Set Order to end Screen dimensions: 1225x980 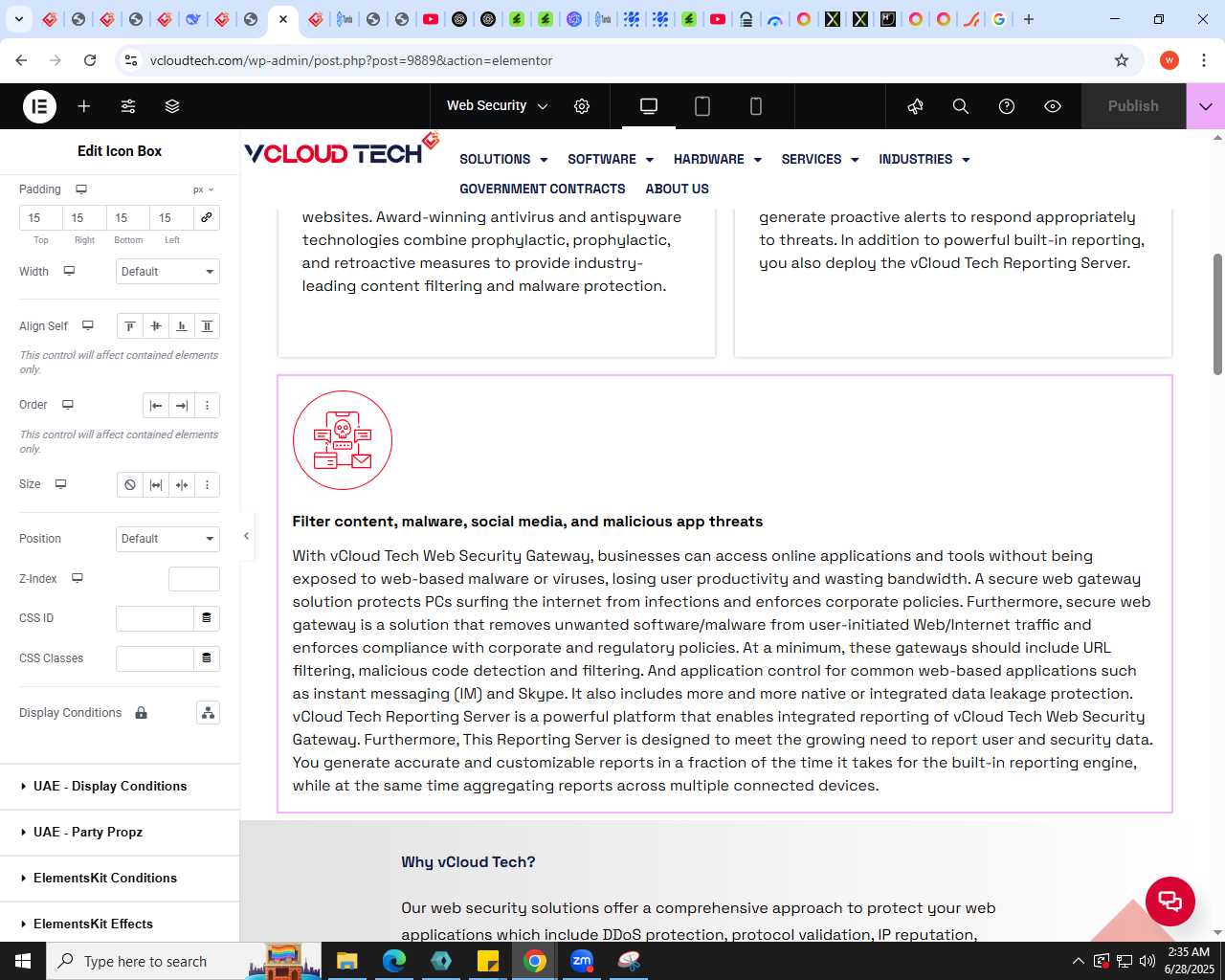coord(182,406)
